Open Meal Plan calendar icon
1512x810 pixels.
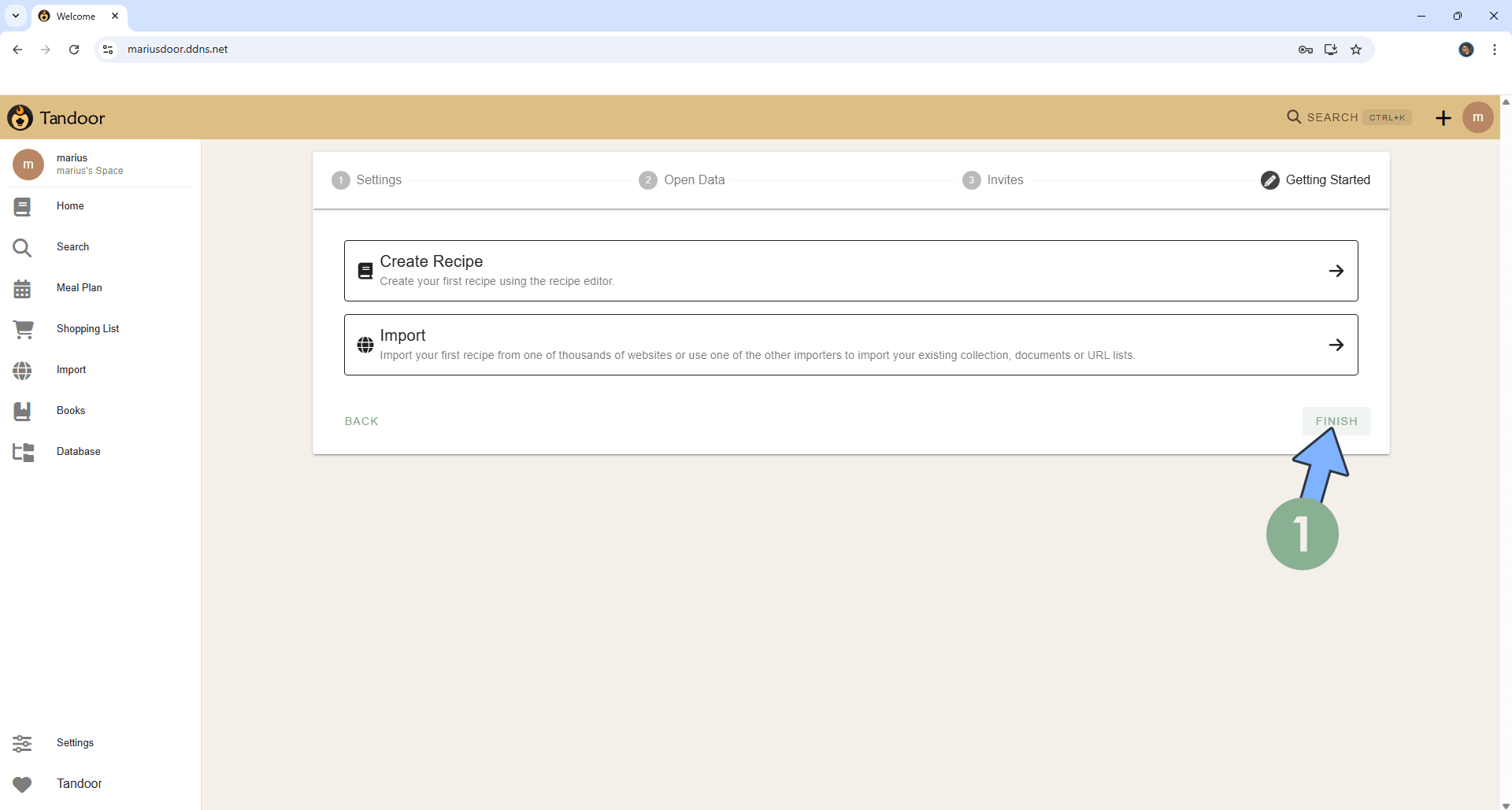22,288
